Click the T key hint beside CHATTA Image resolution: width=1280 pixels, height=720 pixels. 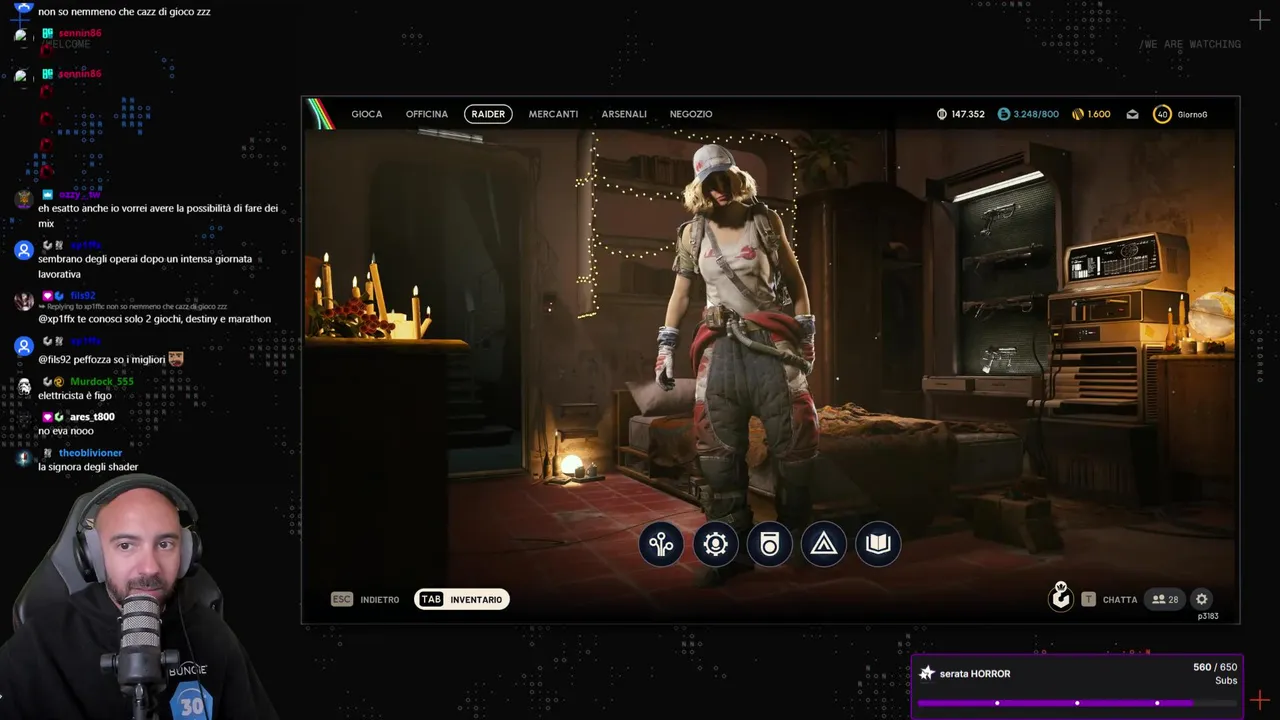pyautogui.click(x=1088, y=599)
